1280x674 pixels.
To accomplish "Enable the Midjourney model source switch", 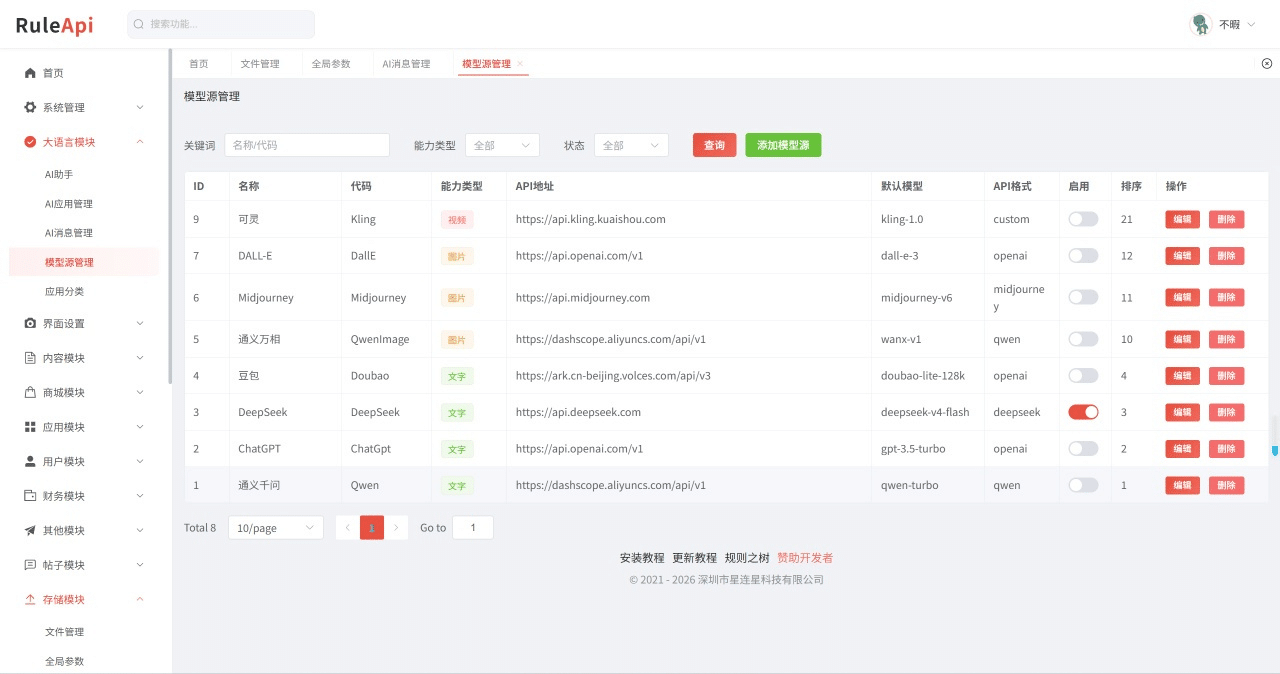I will [x=1083, y=297].
